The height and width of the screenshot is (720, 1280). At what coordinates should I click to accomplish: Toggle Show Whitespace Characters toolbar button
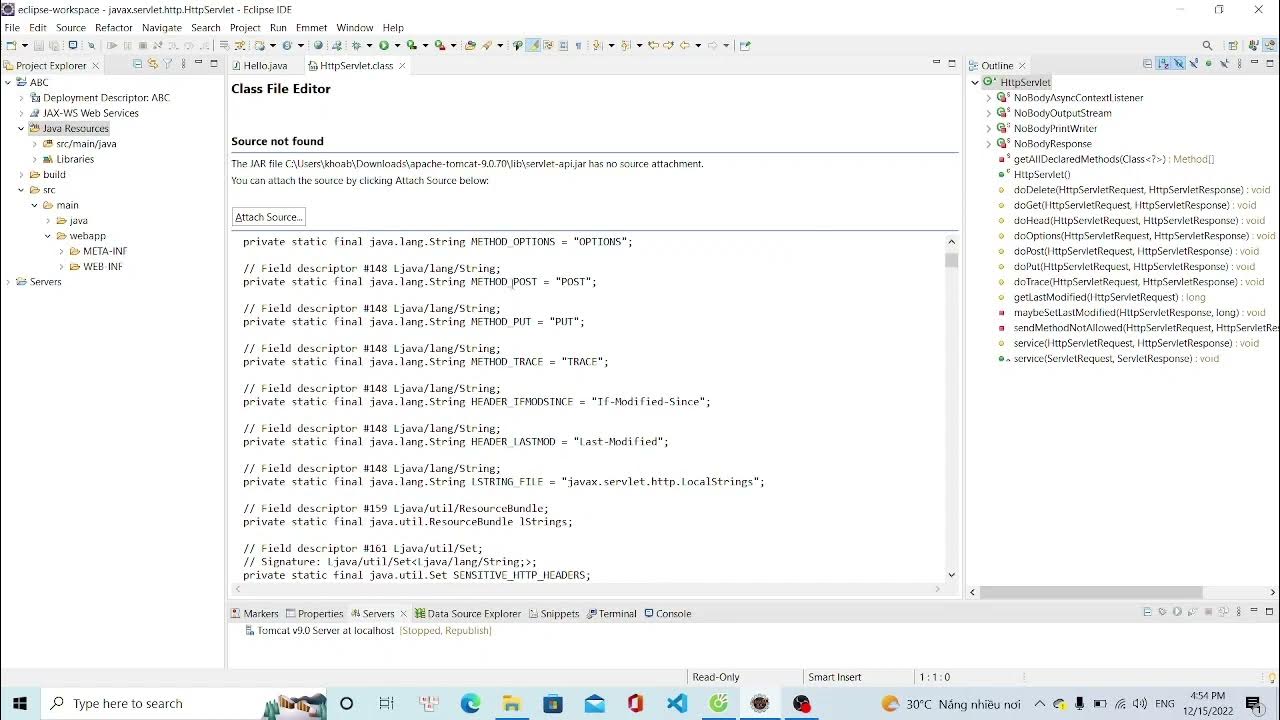point(577,45)
